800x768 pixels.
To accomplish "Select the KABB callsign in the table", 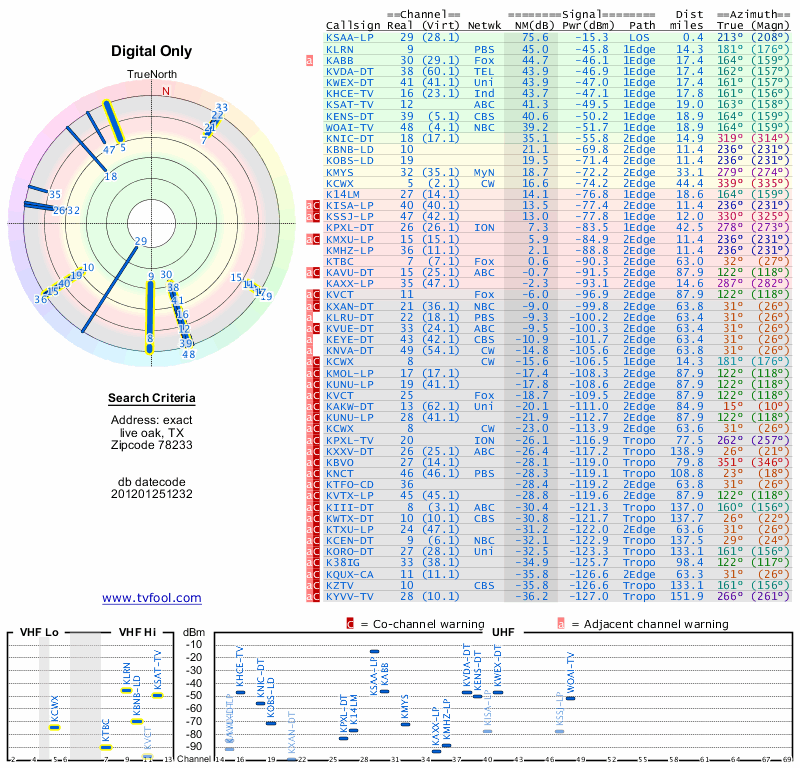I will pos(340,60).
